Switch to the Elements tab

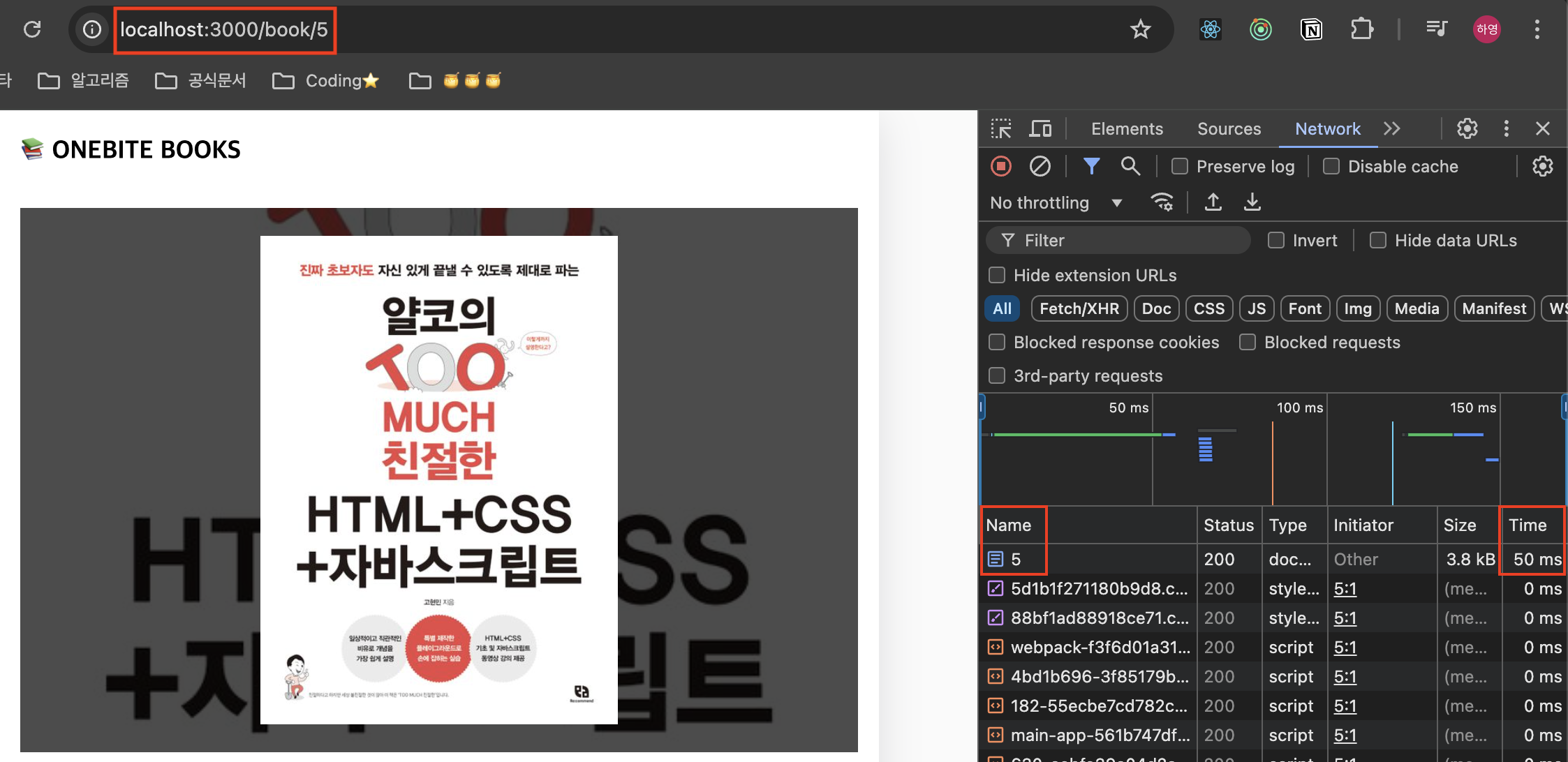point(1127,129)
